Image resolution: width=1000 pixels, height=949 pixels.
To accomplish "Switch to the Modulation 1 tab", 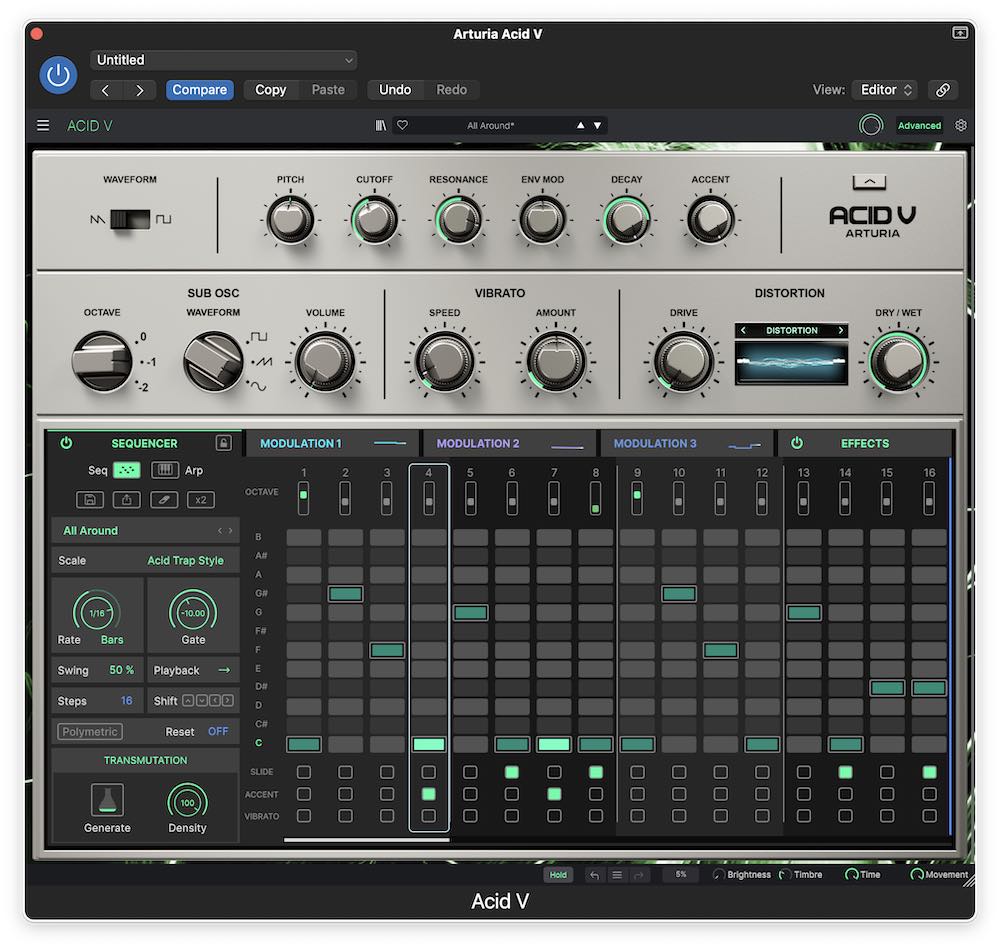I will click(332, 443).
